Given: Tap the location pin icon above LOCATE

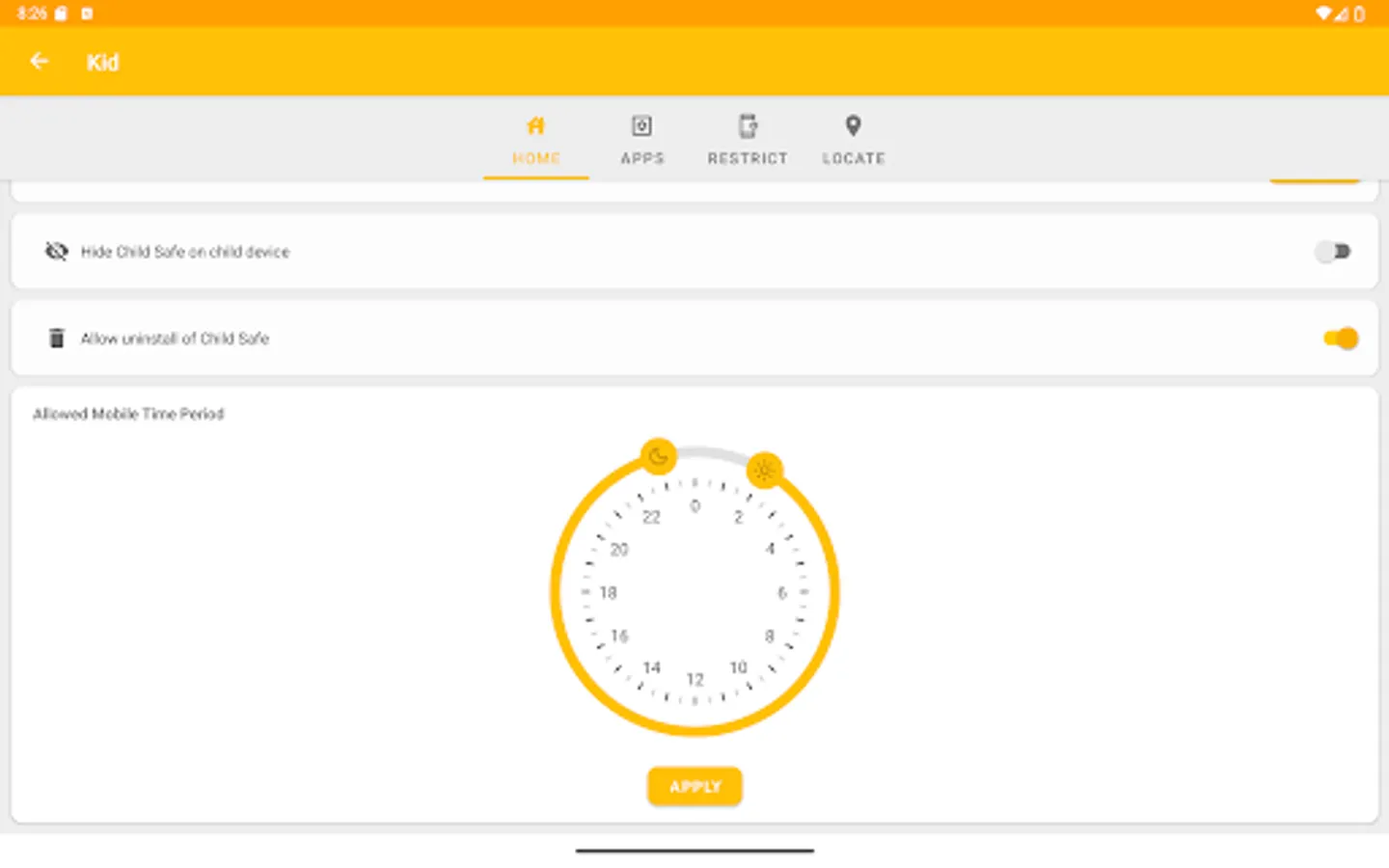Looking at the screenshot, I should 853,124.
